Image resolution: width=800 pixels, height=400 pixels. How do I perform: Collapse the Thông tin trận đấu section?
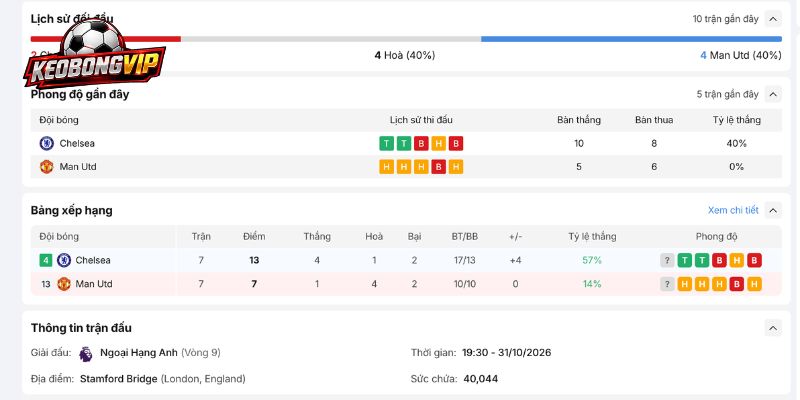pyautogui.click(x=773, y=328)
